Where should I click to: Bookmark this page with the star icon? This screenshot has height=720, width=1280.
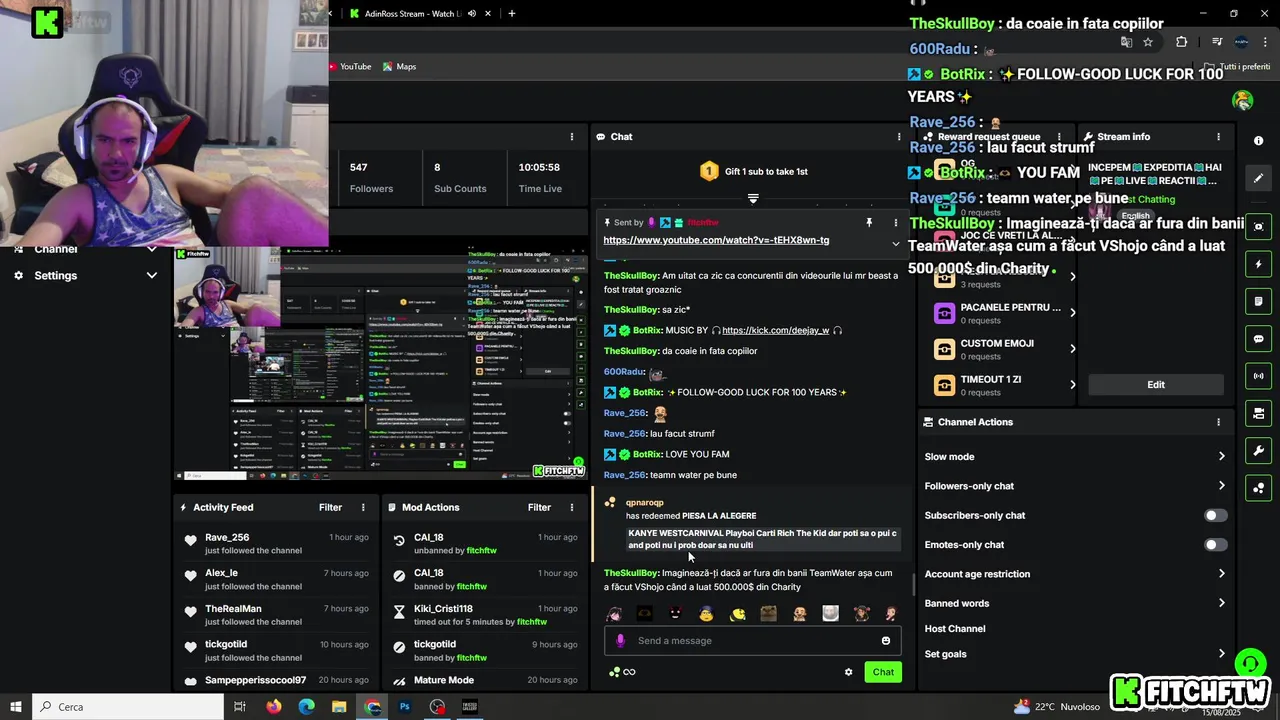point(1148,42)
